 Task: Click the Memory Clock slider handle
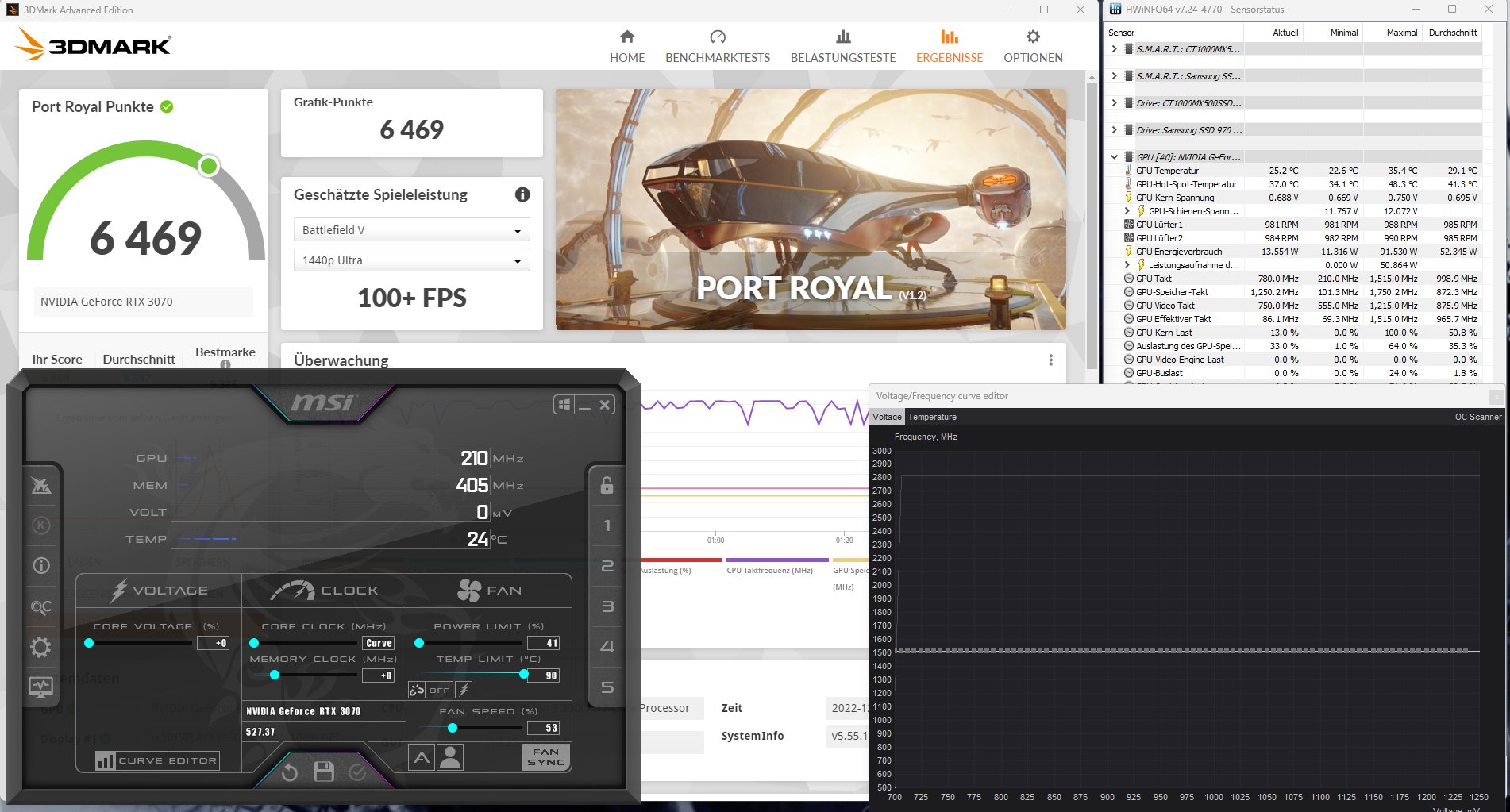point(275,675)
